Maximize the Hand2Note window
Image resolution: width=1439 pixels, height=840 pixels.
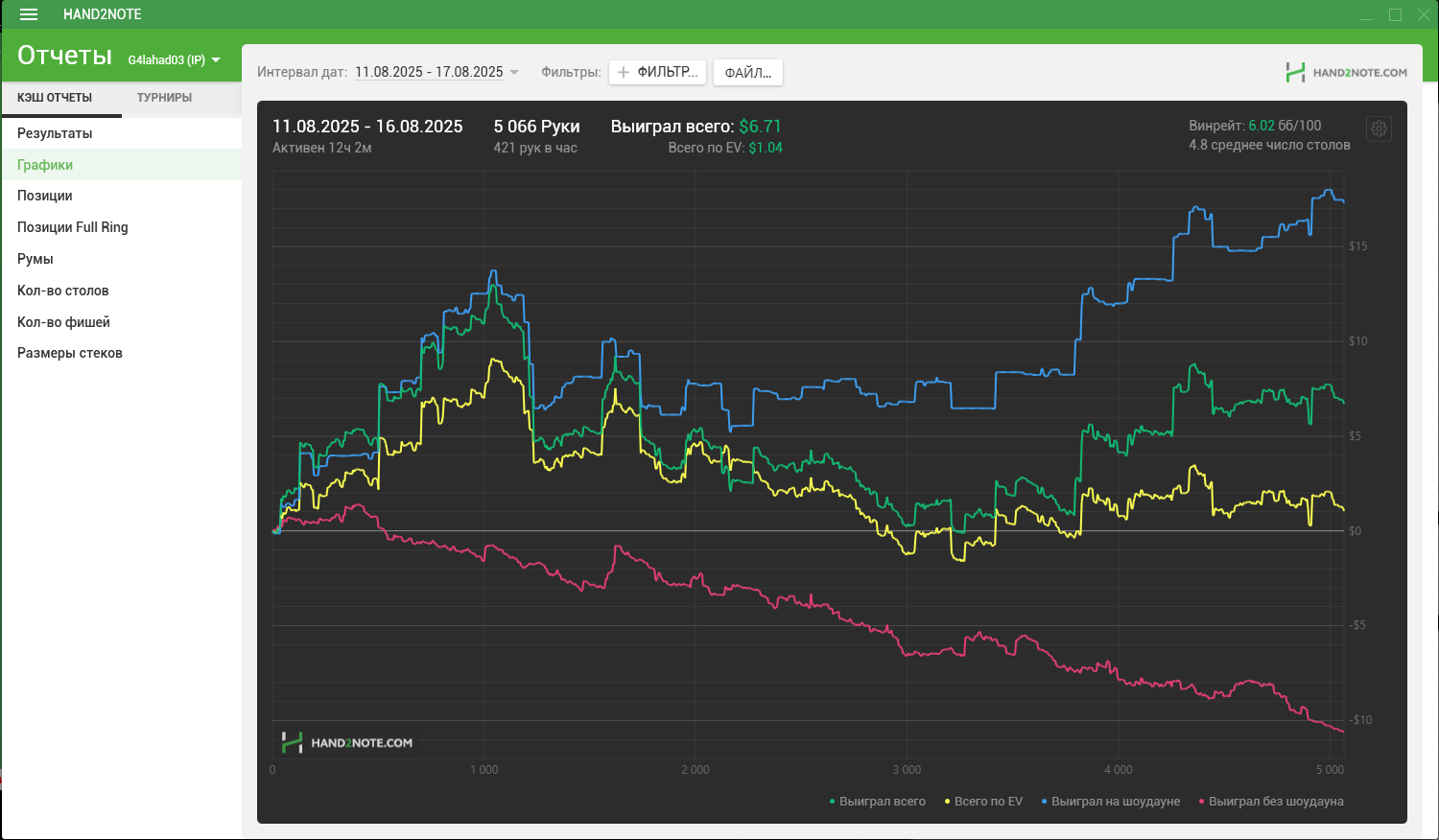(1395, 14)
